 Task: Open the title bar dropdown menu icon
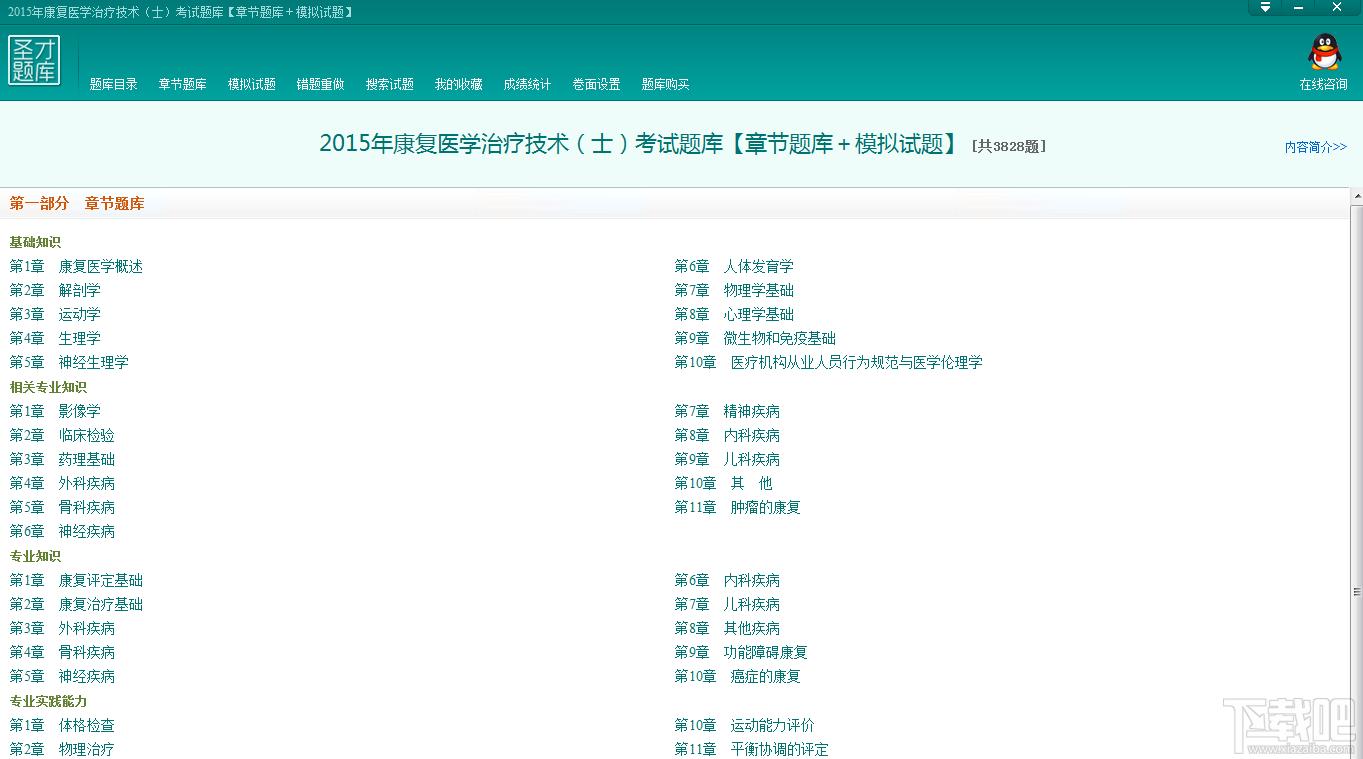click(x=1265, y=7)
